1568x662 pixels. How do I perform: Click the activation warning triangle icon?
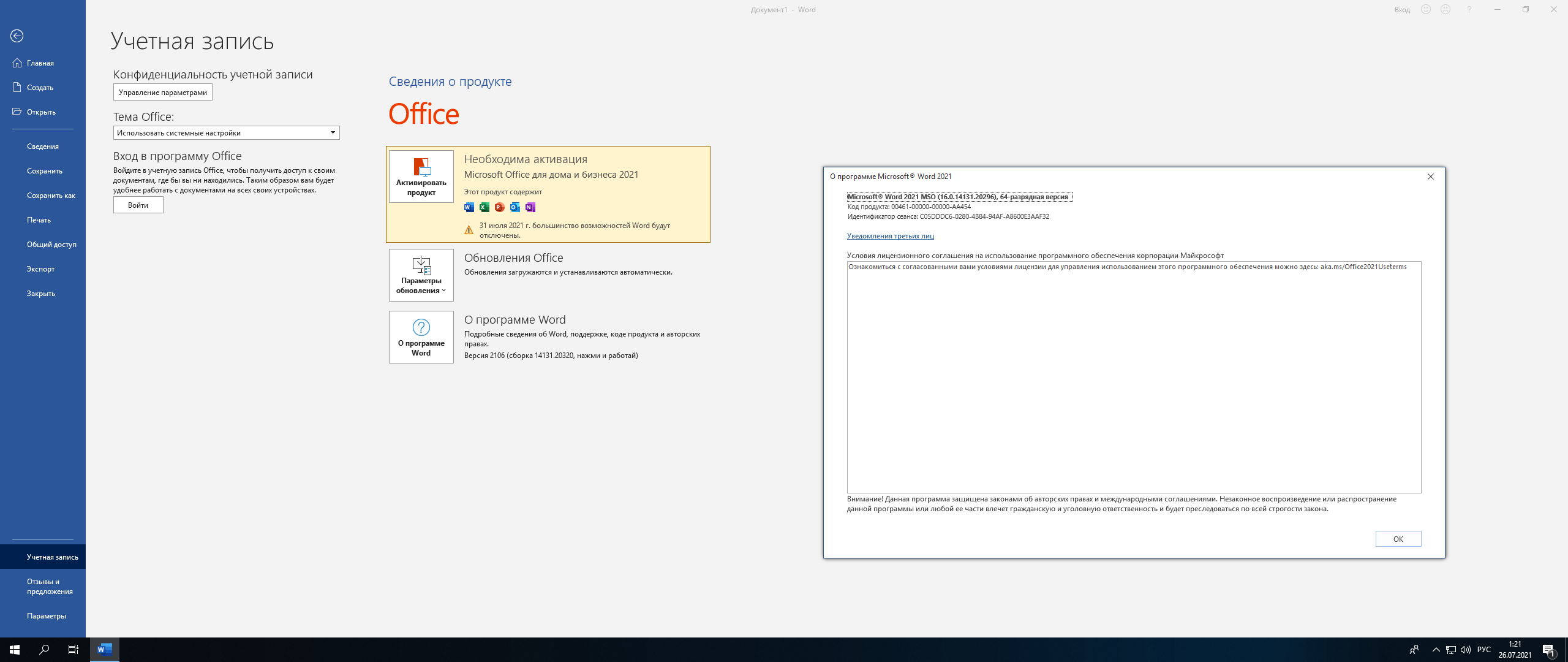(469, 230)
